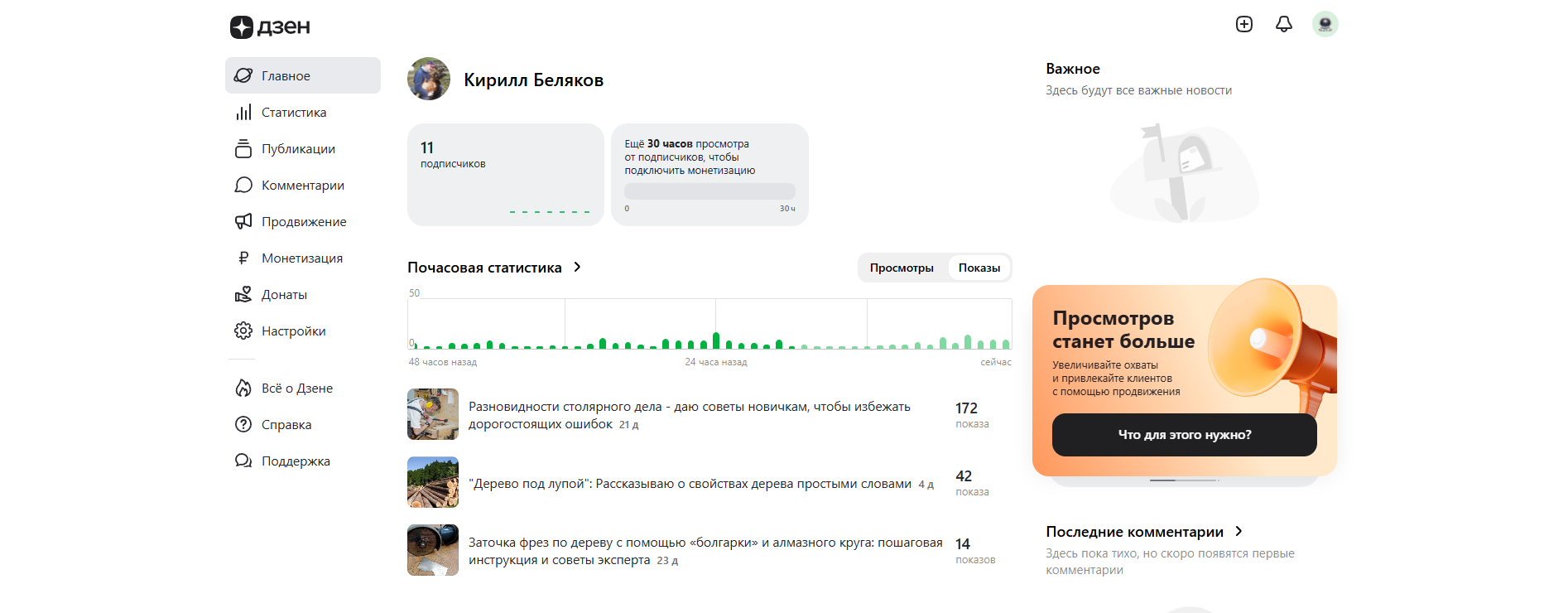
Task: Click the name Кирилл Беляков
Action: point(534,80)
